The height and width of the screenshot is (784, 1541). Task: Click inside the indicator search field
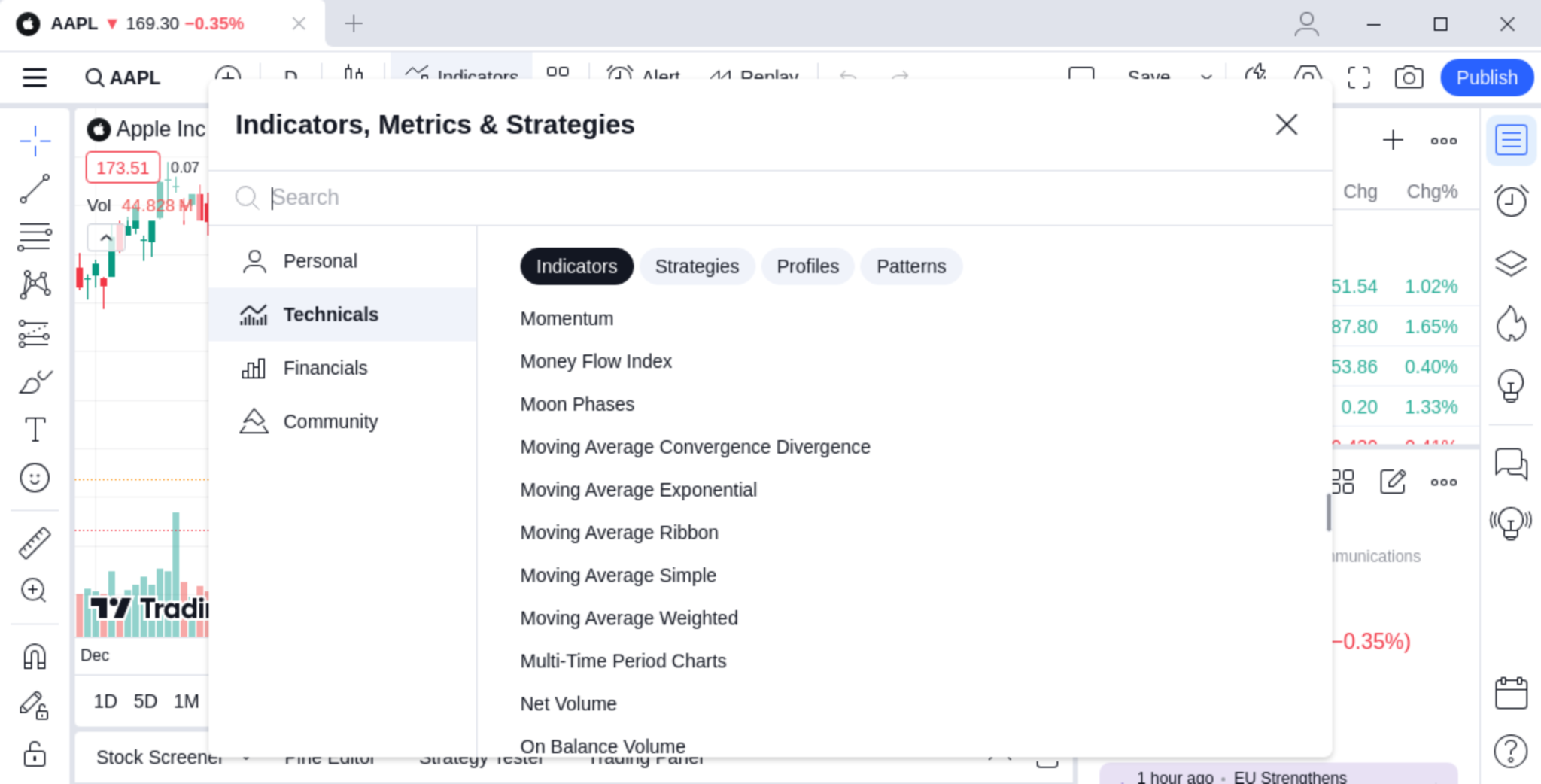click(x=527, y=197)
